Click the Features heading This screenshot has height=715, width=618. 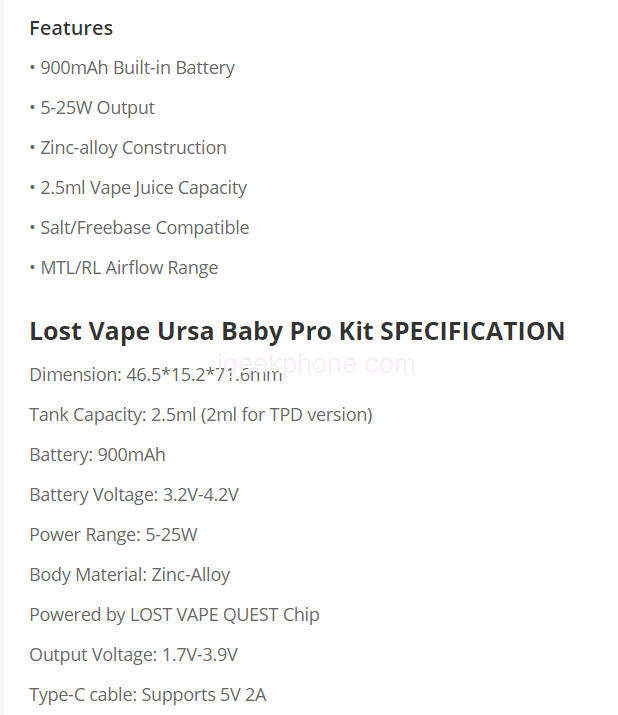click(x=71, y=28)
